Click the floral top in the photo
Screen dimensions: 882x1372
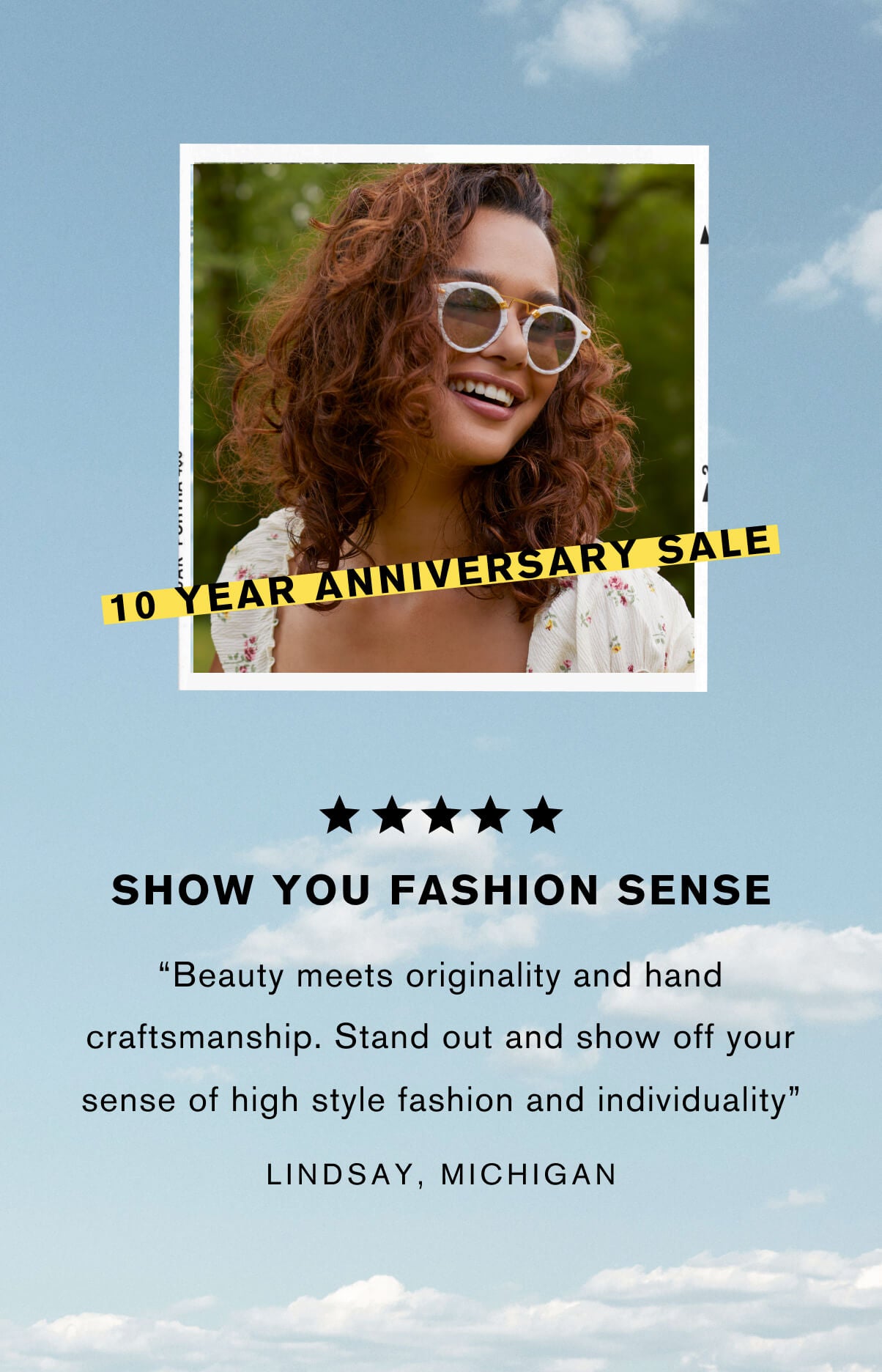tap(612, 623)
